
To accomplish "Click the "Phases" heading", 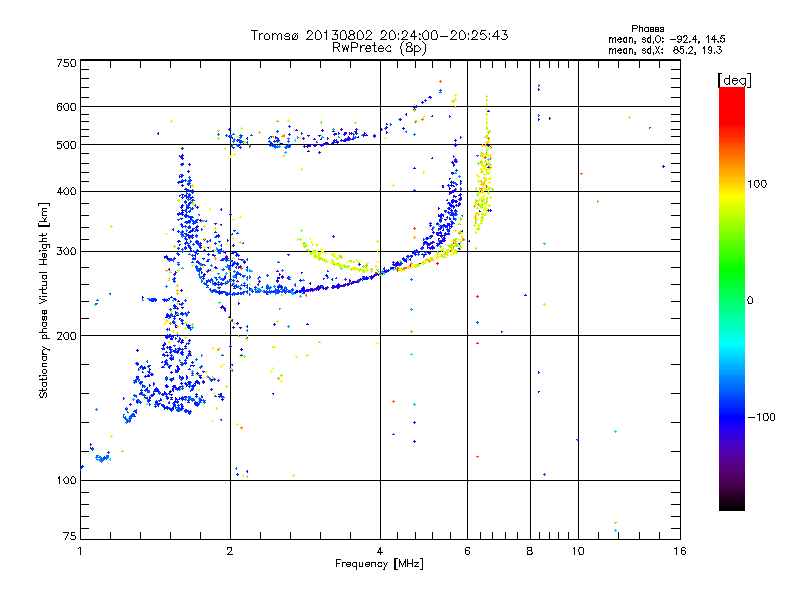I will tap(647, 29).
